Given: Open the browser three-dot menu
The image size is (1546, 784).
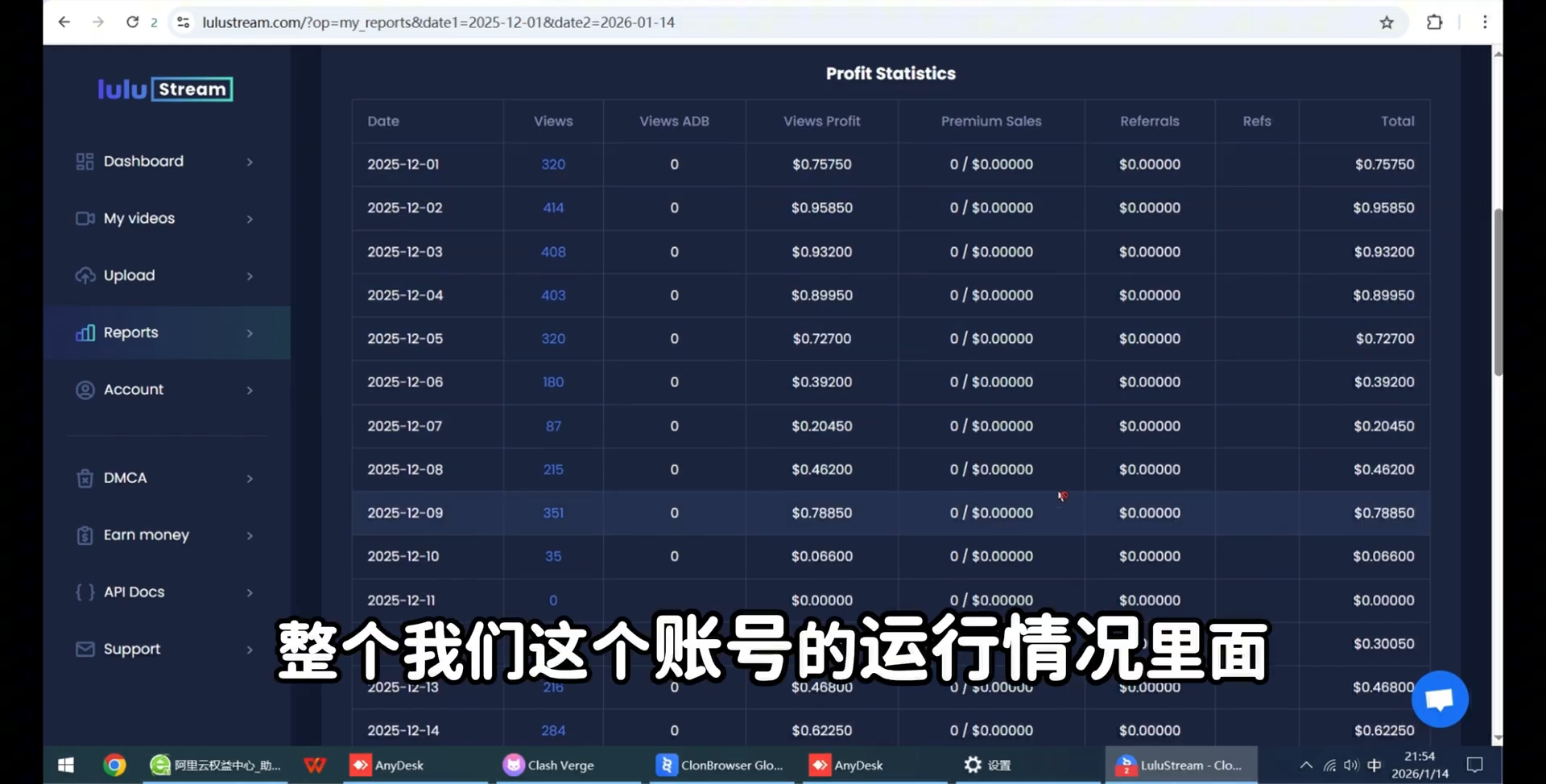Looking at the screenshot, I should click(x=1485, y=23).
